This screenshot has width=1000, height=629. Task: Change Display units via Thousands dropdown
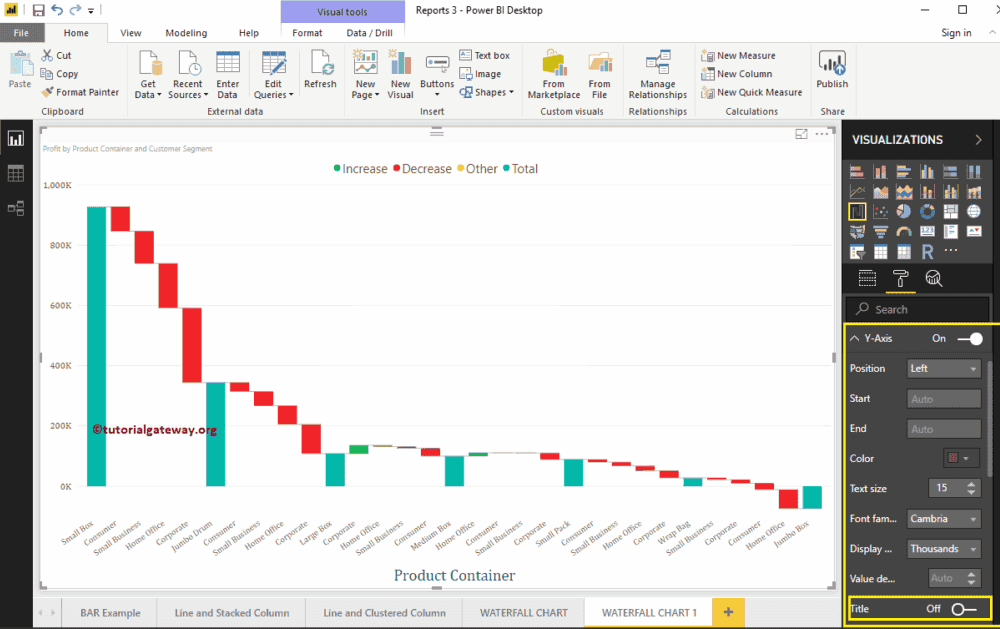click(x=943, y=548)
